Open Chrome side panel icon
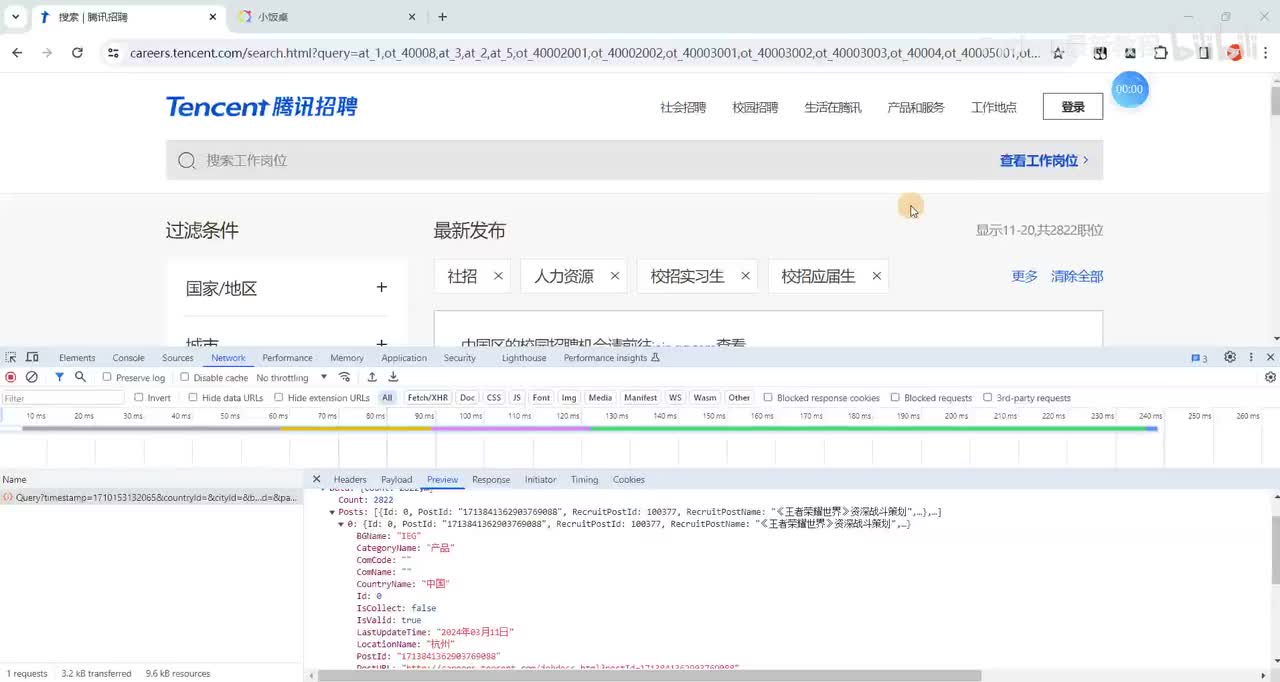 1204,53
